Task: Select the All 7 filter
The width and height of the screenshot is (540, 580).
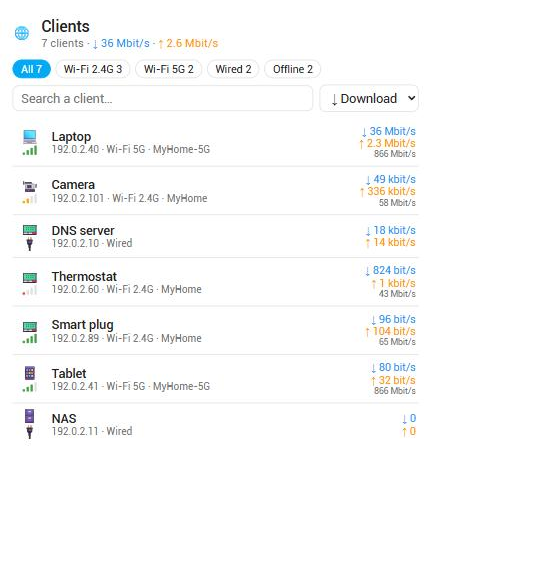Action: (x=31, y=69)
